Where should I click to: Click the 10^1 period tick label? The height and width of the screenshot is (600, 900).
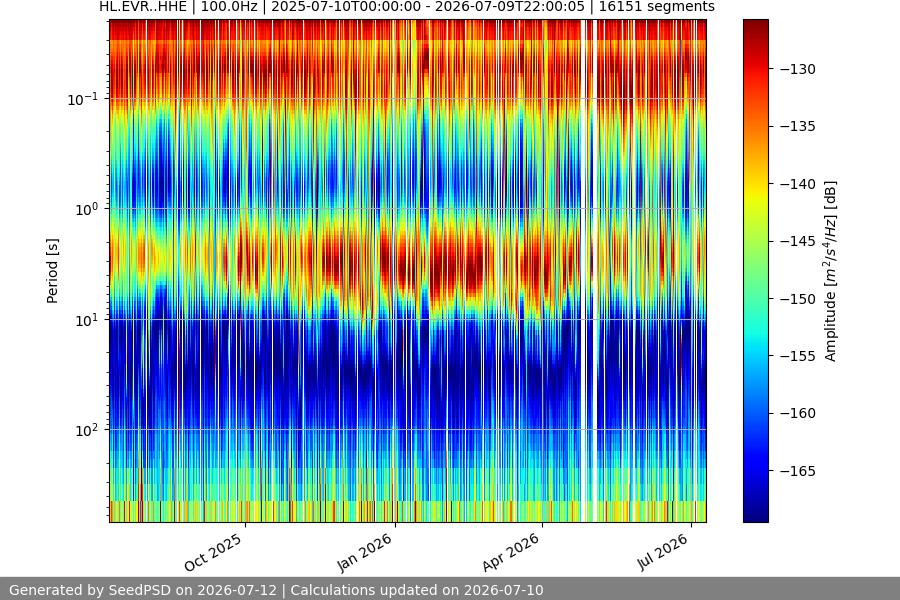[86, 320]
